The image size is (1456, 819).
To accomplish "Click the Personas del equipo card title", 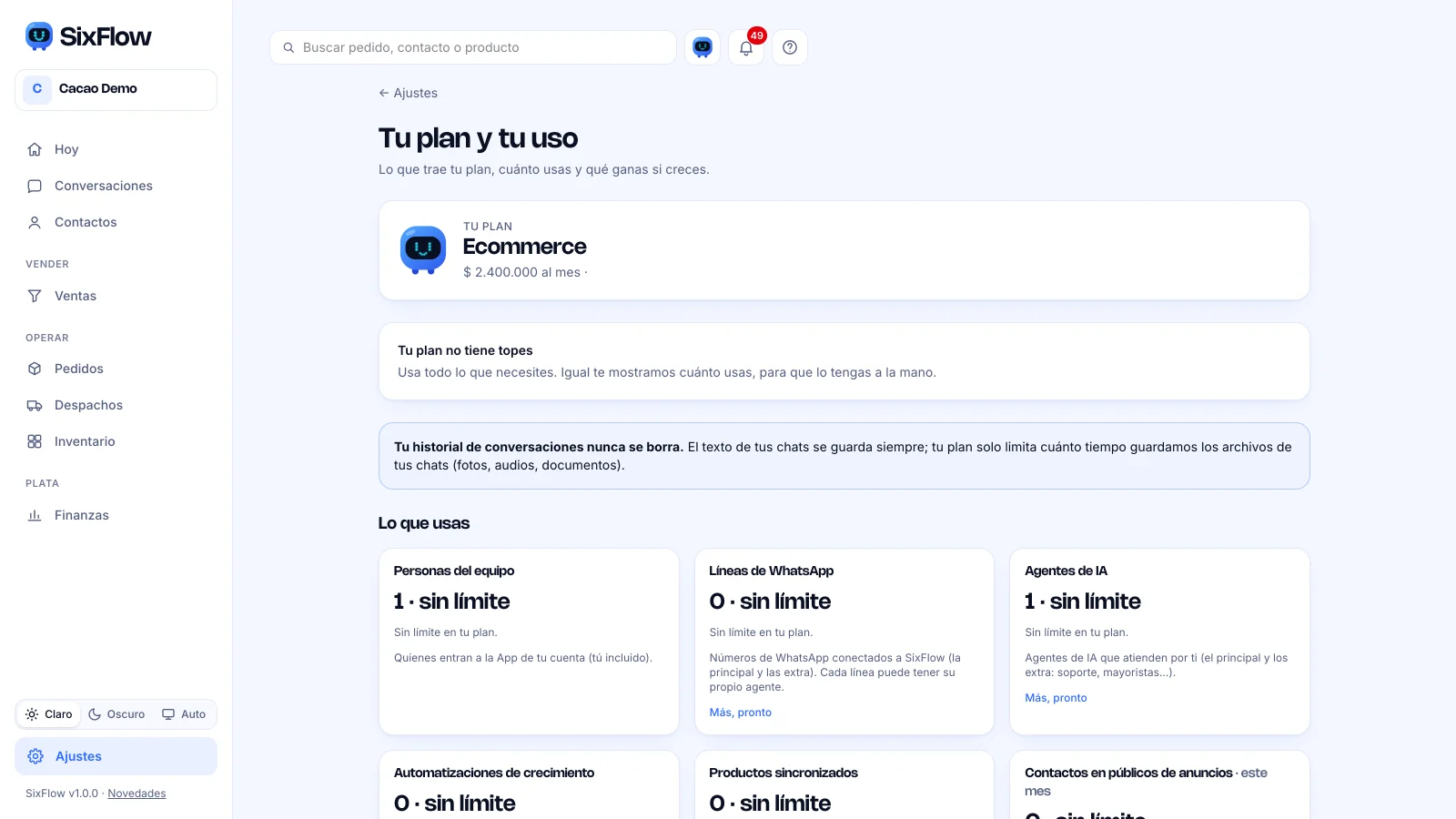I will (454, 571).
